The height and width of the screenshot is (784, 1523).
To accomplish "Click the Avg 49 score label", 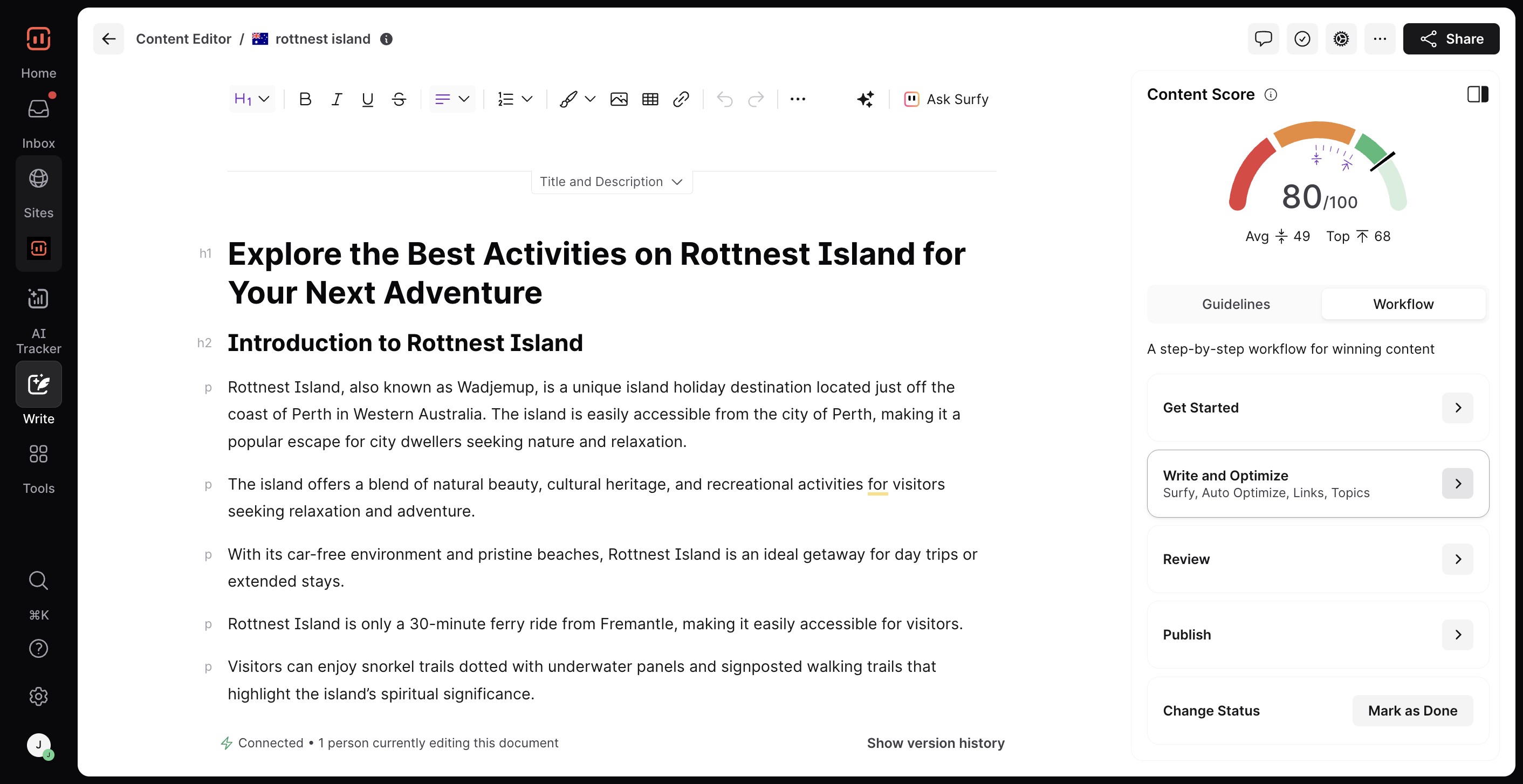I will tap(1278, 237).
